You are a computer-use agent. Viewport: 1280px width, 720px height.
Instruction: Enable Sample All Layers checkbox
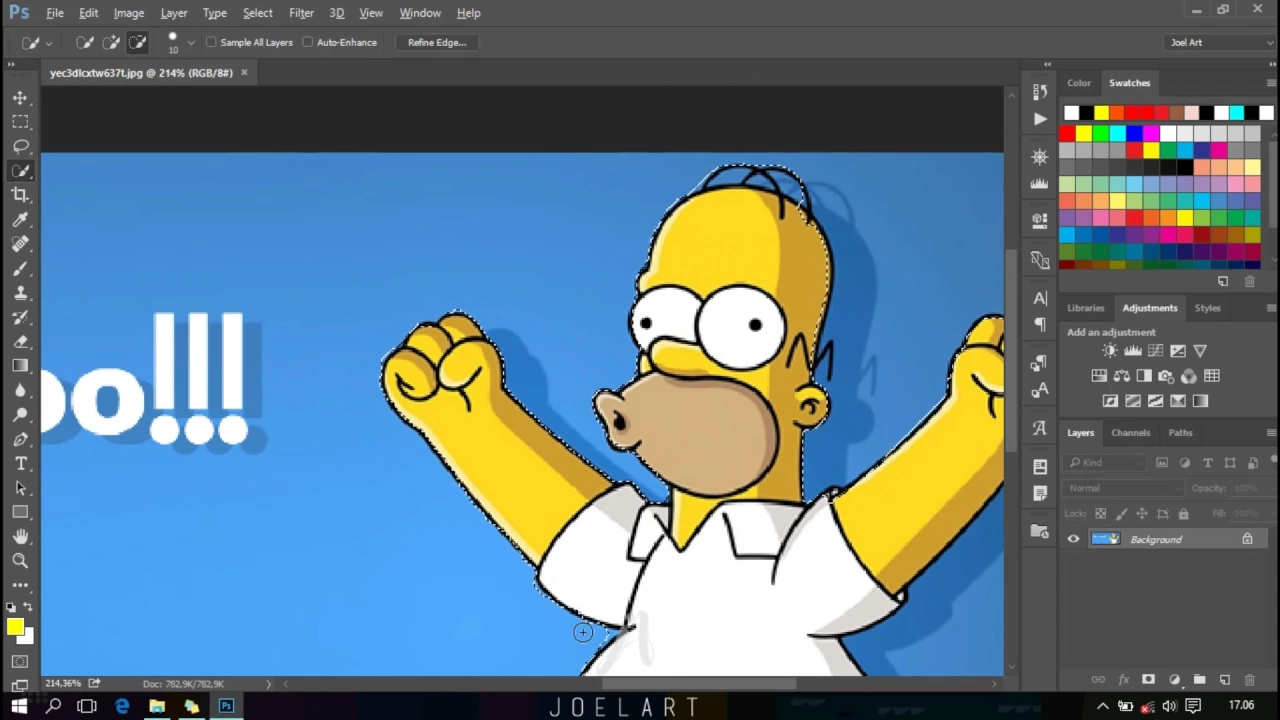pyautogui.click(x=211, y=42)
